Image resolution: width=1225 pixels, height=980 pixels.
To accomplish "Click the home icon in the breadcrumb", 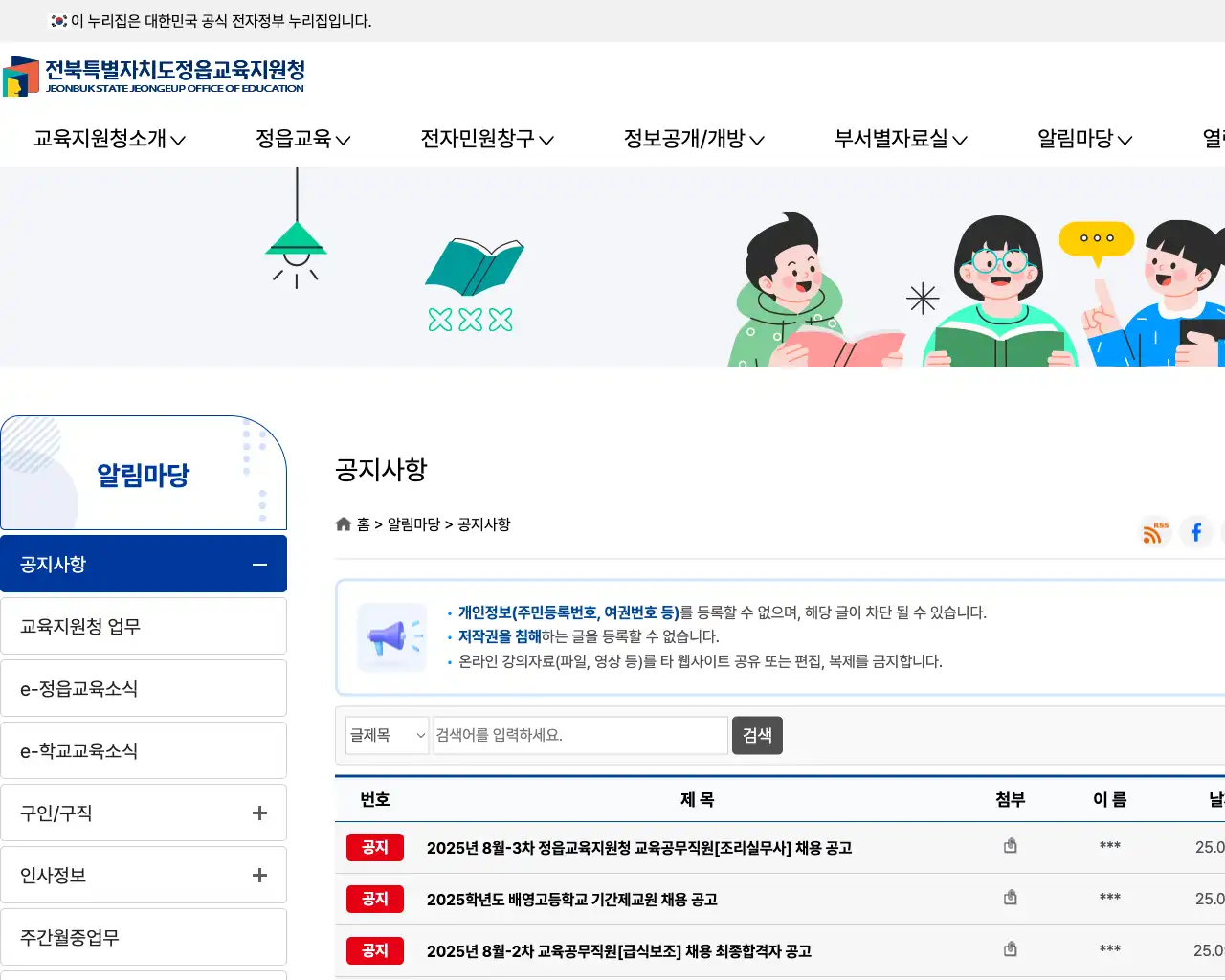I will click(344, 523).
